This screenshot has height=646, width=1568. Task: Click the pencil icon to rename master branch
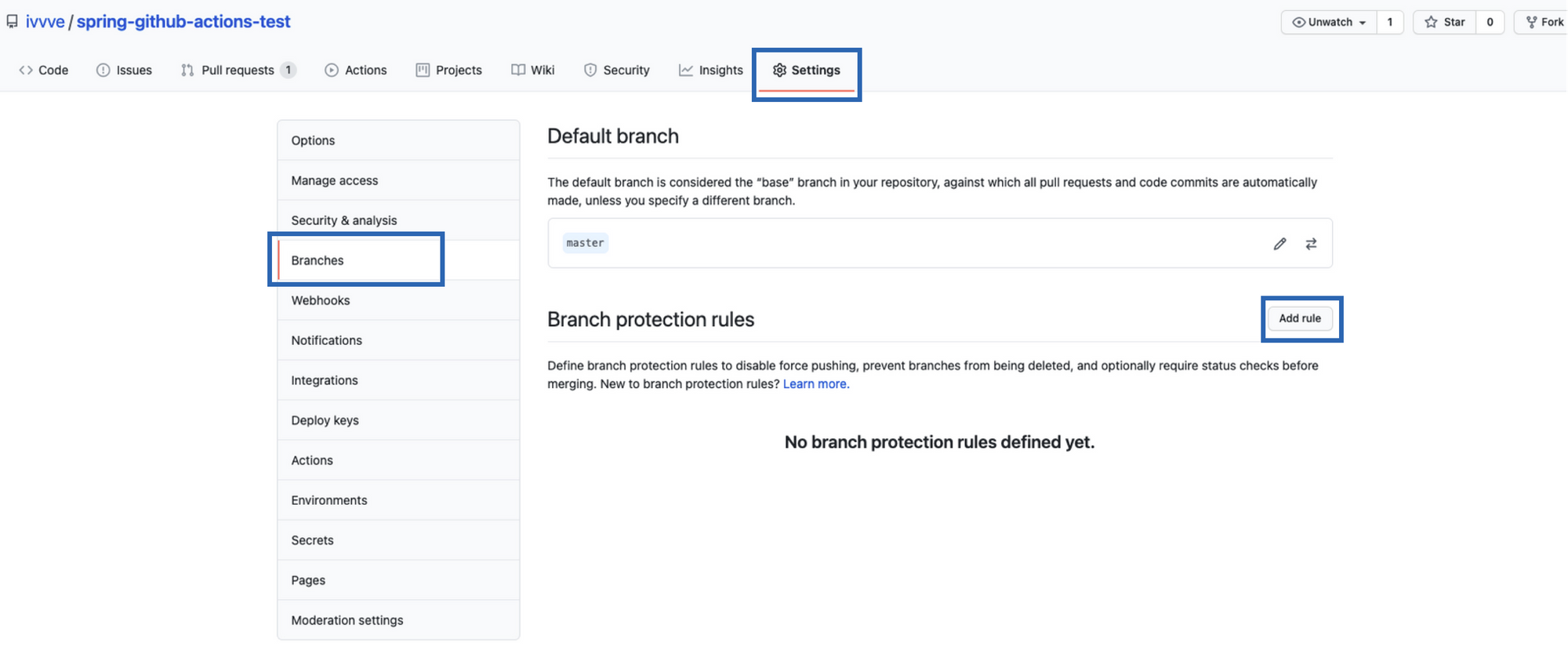point(1279,244)
